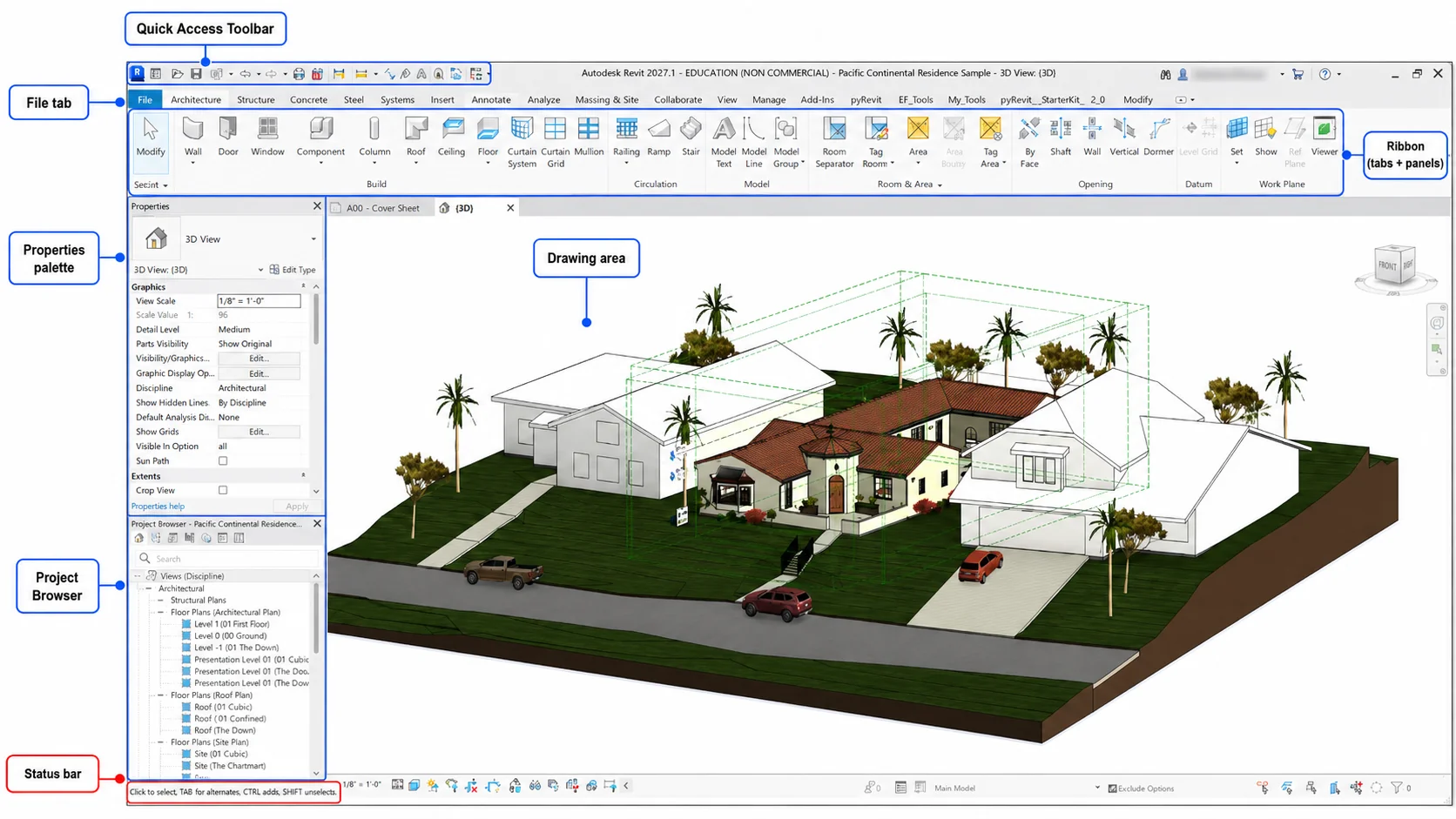Screen dimensions: 1456x819
Task: Click Edit for Visibility/Graphics overrides
Action: (x=259, y=359)
